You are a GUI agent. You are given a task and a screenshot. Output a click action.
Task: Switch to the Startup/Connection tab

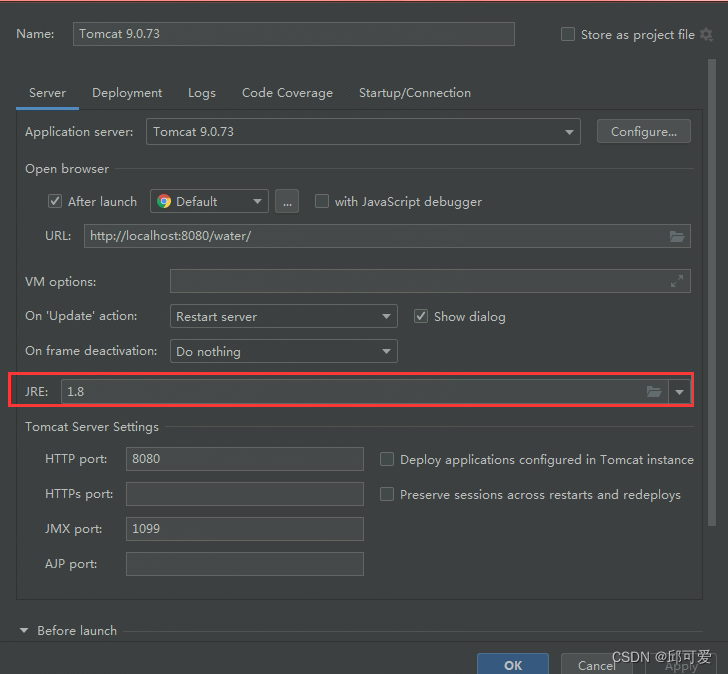[x=415, y=93]
